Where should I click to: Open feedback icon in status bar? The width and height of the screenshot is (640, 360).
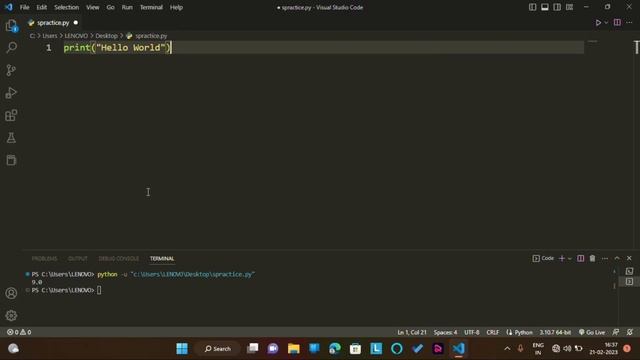click(616, 332)
